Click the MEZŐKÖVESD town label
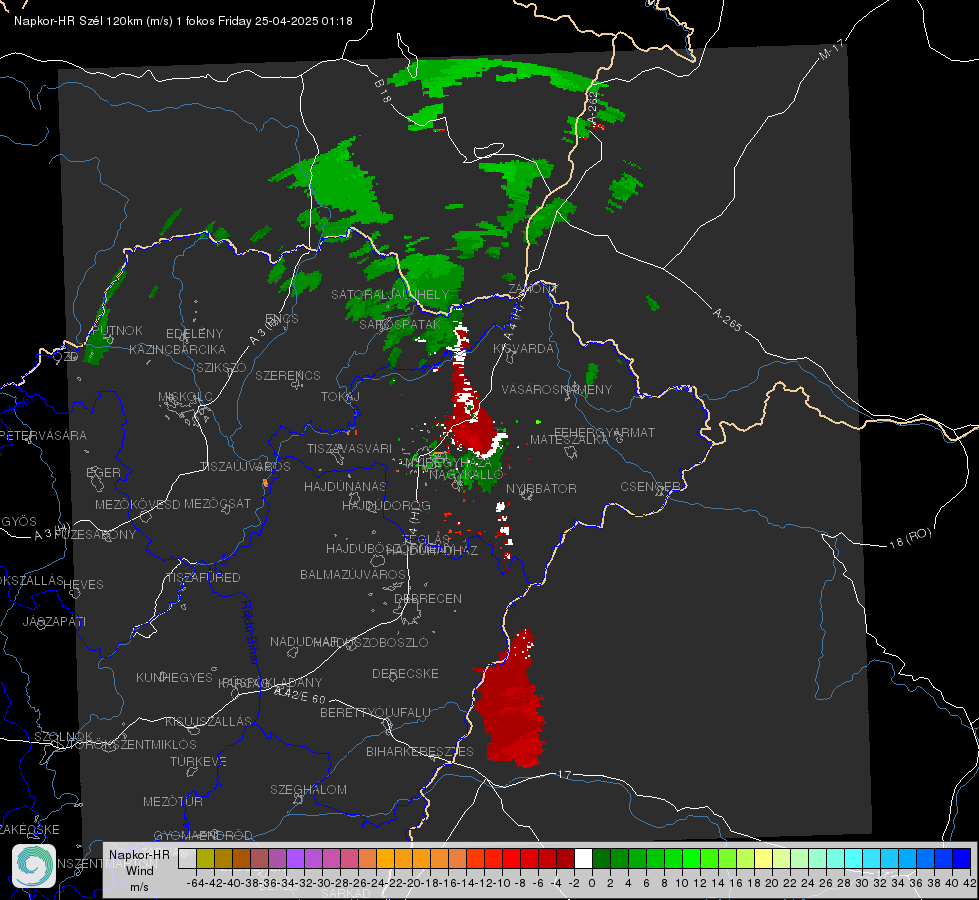The height and width of the screenshot is (900, 979). click(x=137, y=504)
